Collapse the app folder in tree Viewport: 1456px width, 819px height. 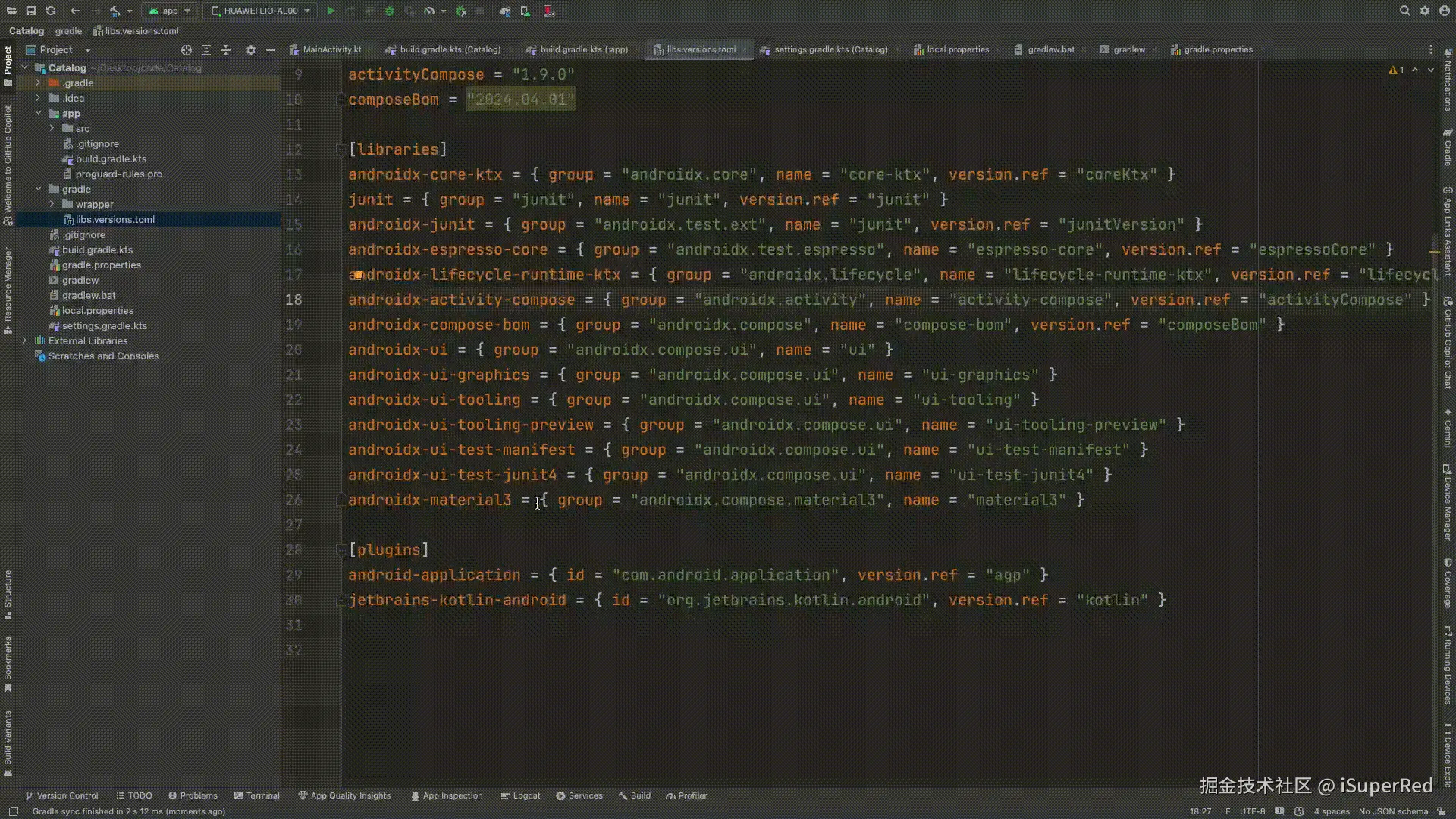point(38,113)
